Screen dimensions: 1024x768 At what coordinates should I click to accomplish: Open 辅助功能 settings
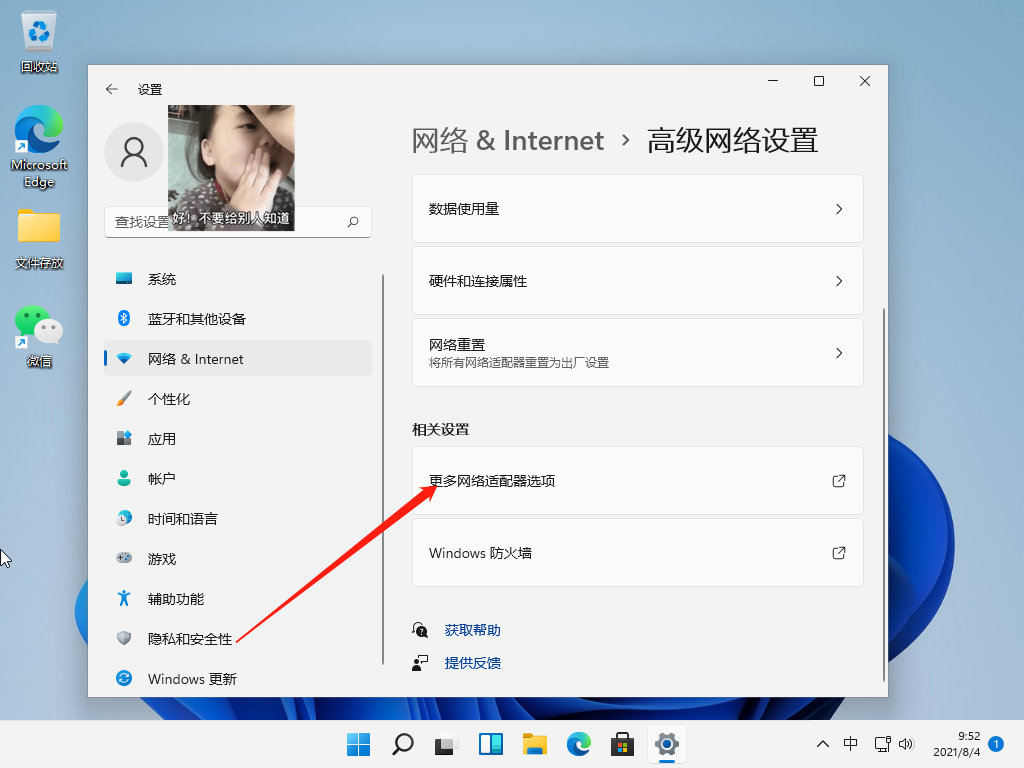pyautogui.click(x=175, y=599)
